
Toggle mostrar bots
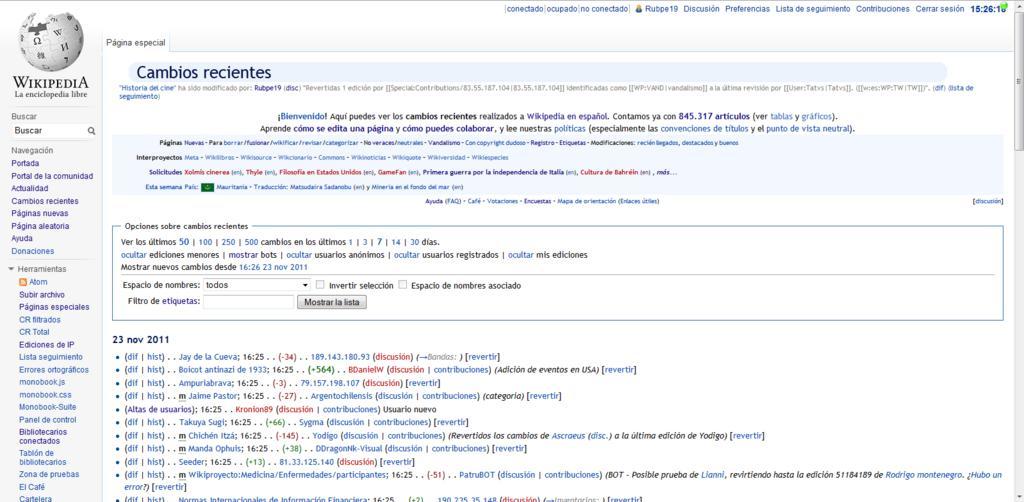coord(242,255)
